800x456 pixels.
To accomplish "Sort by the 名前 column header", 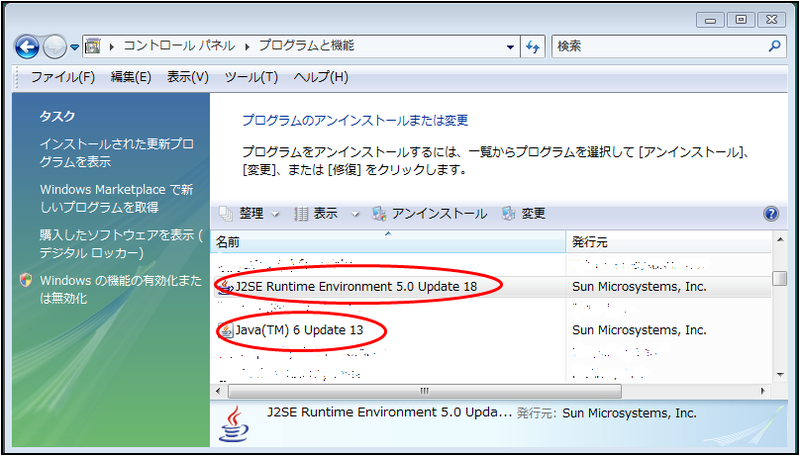I will (x=388, y=242).
